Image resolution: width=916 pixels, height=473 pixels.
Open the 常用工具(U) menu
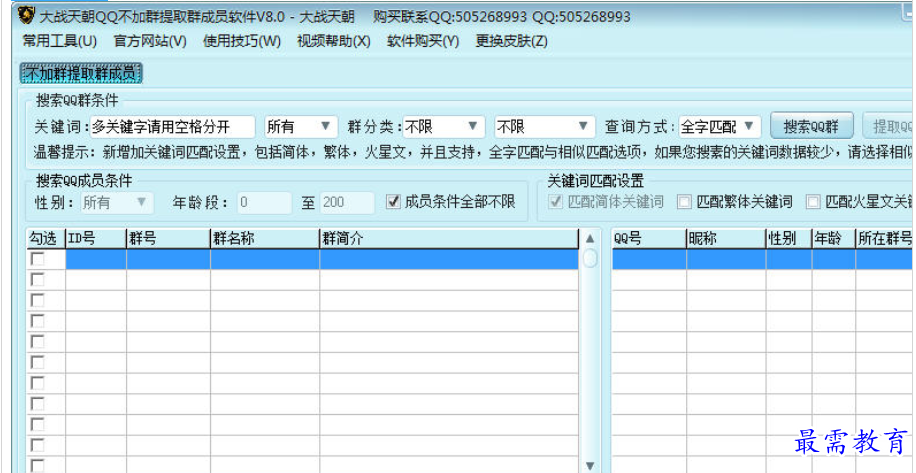(x=60, y=41)
